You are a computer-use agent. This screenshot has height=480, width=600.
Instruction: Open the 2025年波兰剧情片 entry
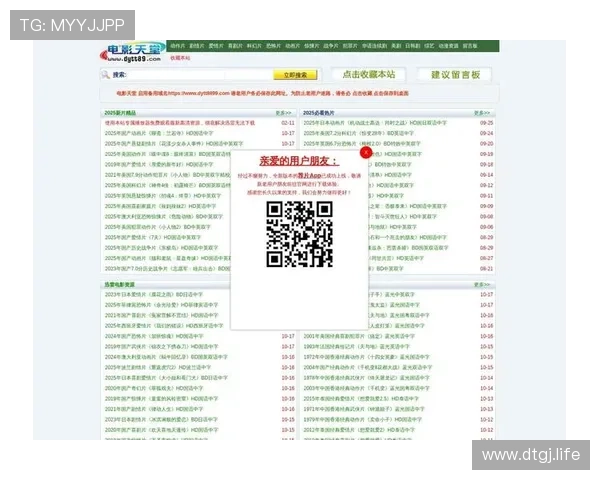(x=158, y=367)
